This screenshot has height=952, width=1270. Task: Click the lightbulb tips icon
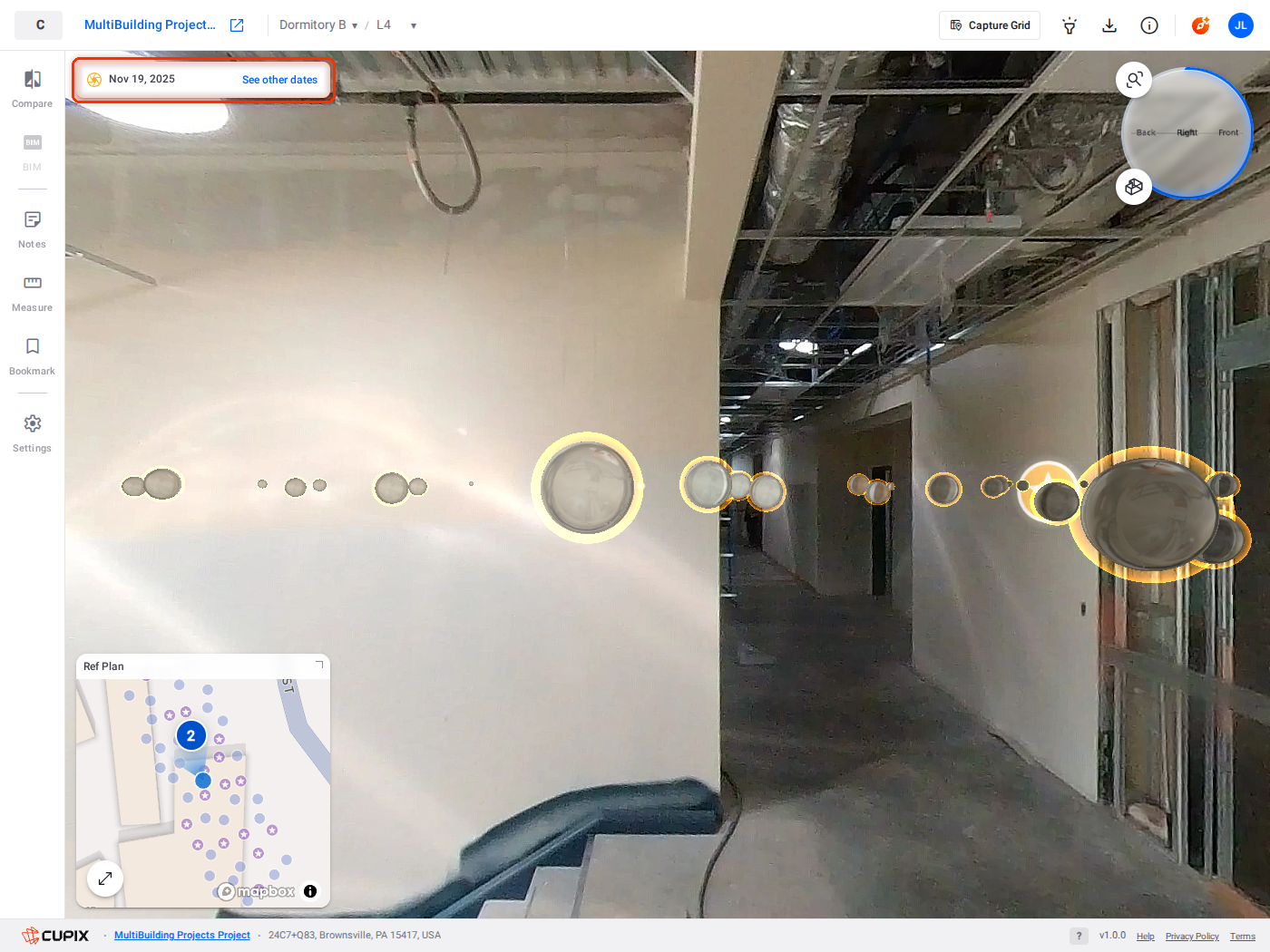[1070, 25]
